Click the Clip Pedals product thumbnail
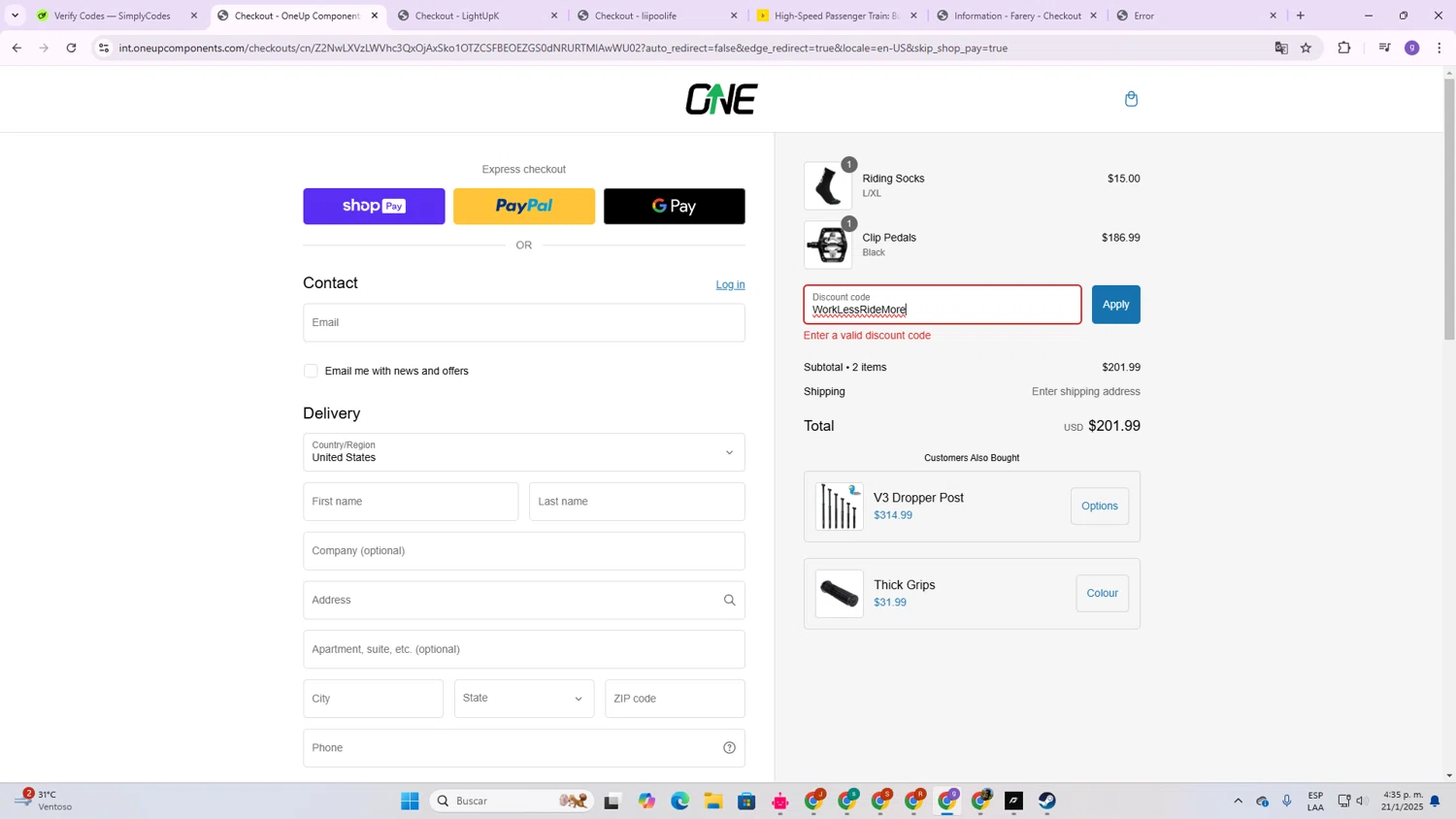The height and width of the screenshot is (819, 1456). point(828,246)
